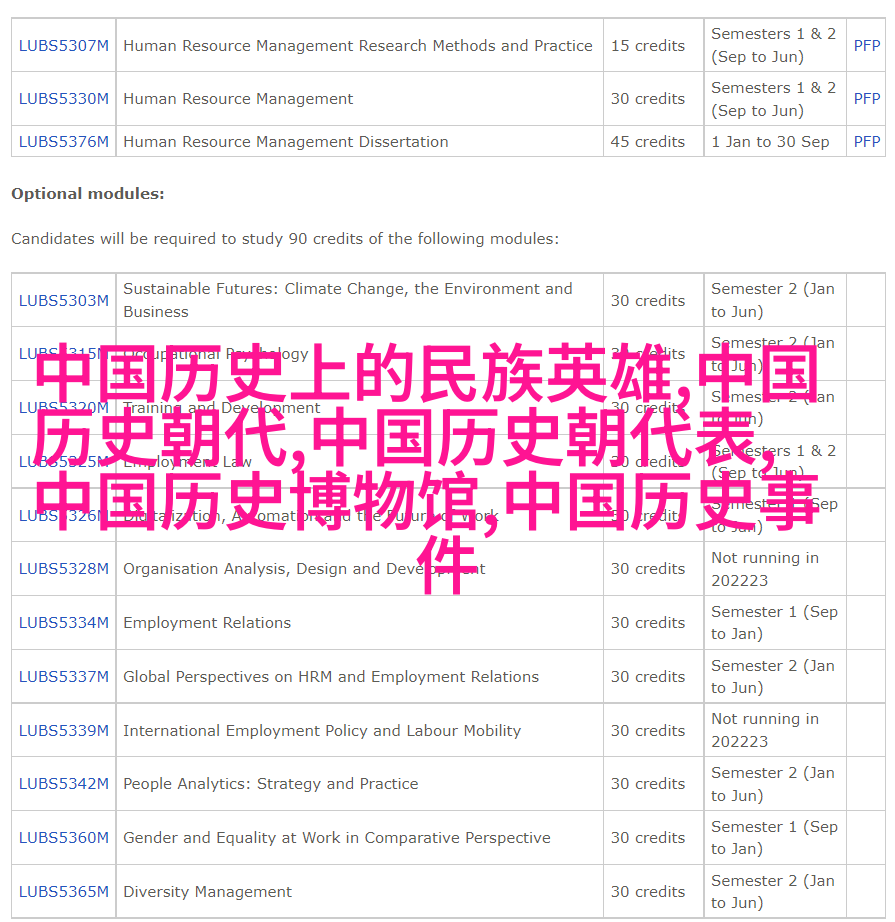The height and width of the screenshot is (922, 895).
Task: Open LUBS5328M Organisation Analysis module link
Action: pyautogui.click(x=63, y=569)
